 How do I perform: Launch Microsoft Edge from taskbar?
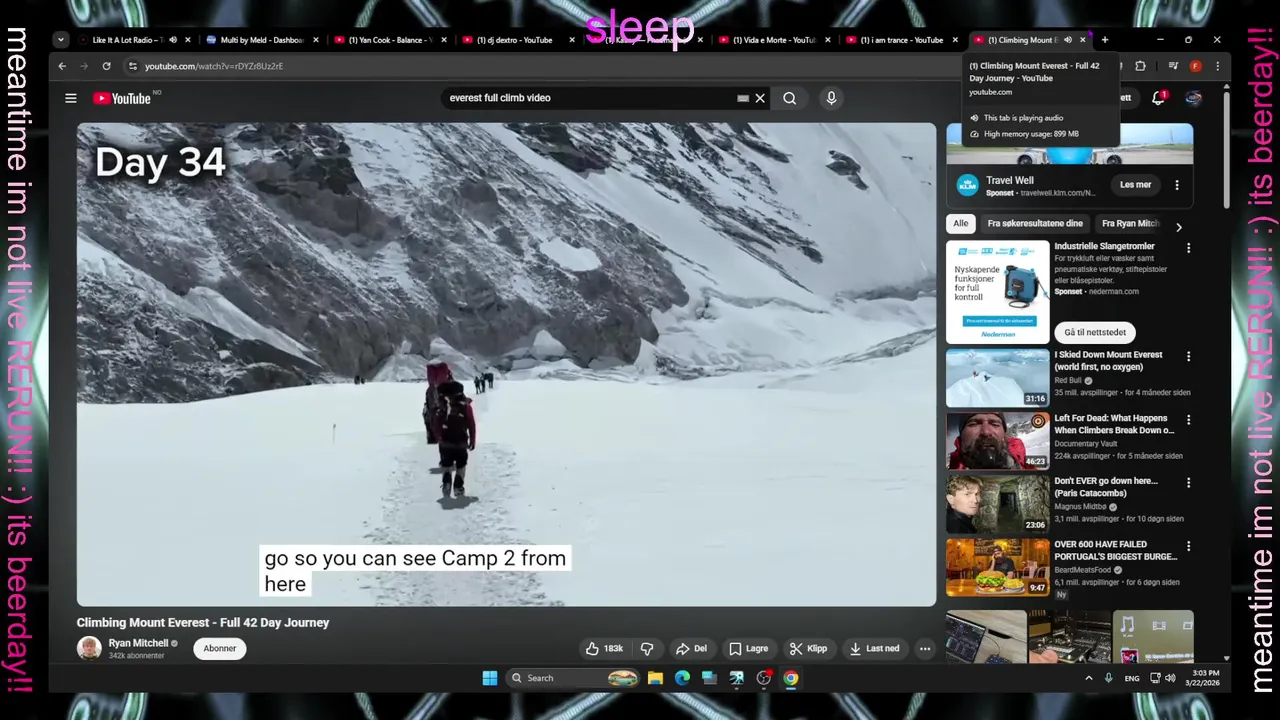pyautogui.click(x=682, y=678)
